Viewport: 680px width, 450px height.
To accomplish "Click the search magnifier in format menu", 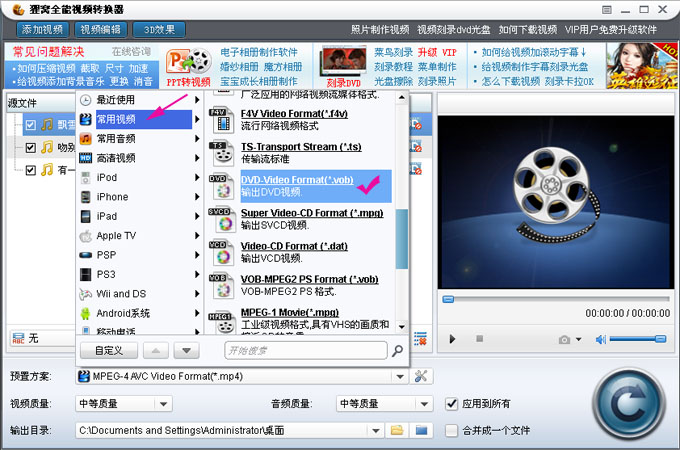I will (397, 351).
